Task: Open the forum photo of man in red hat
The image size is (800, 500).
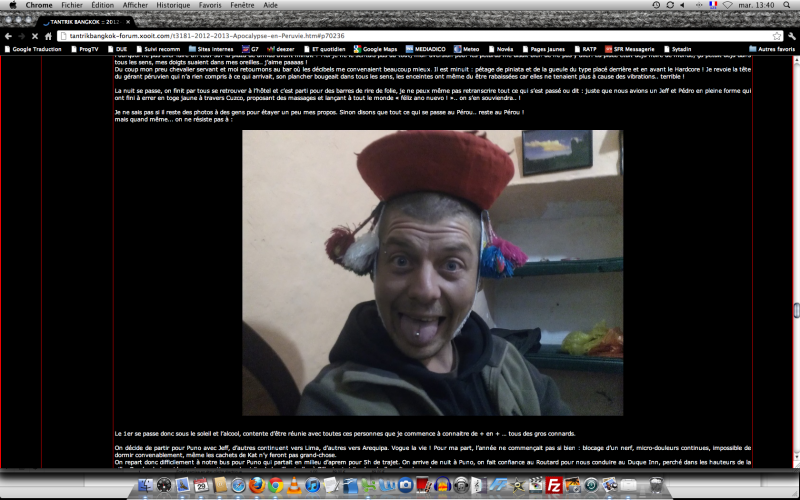Action: click(x=433, y=273)
